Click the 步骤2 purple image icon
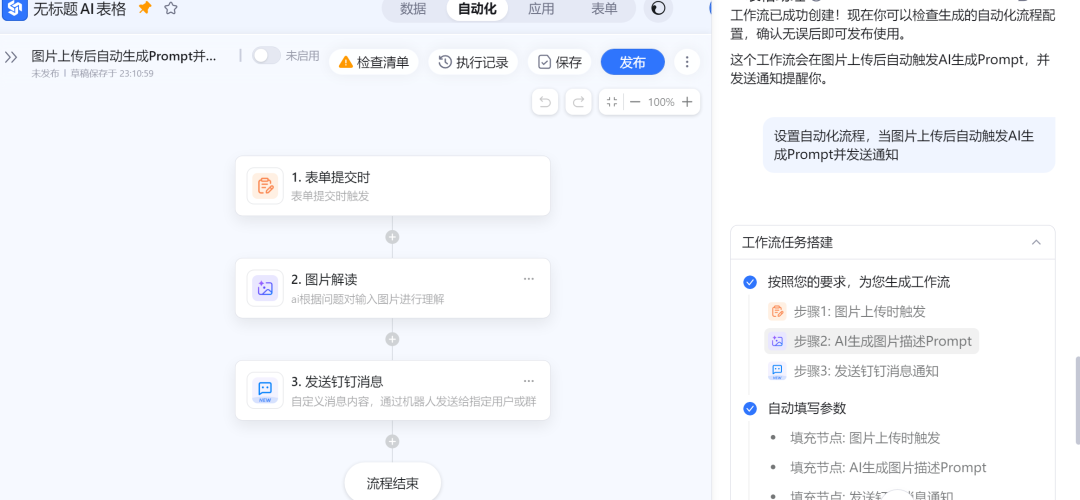 click(x=777, y=341)
